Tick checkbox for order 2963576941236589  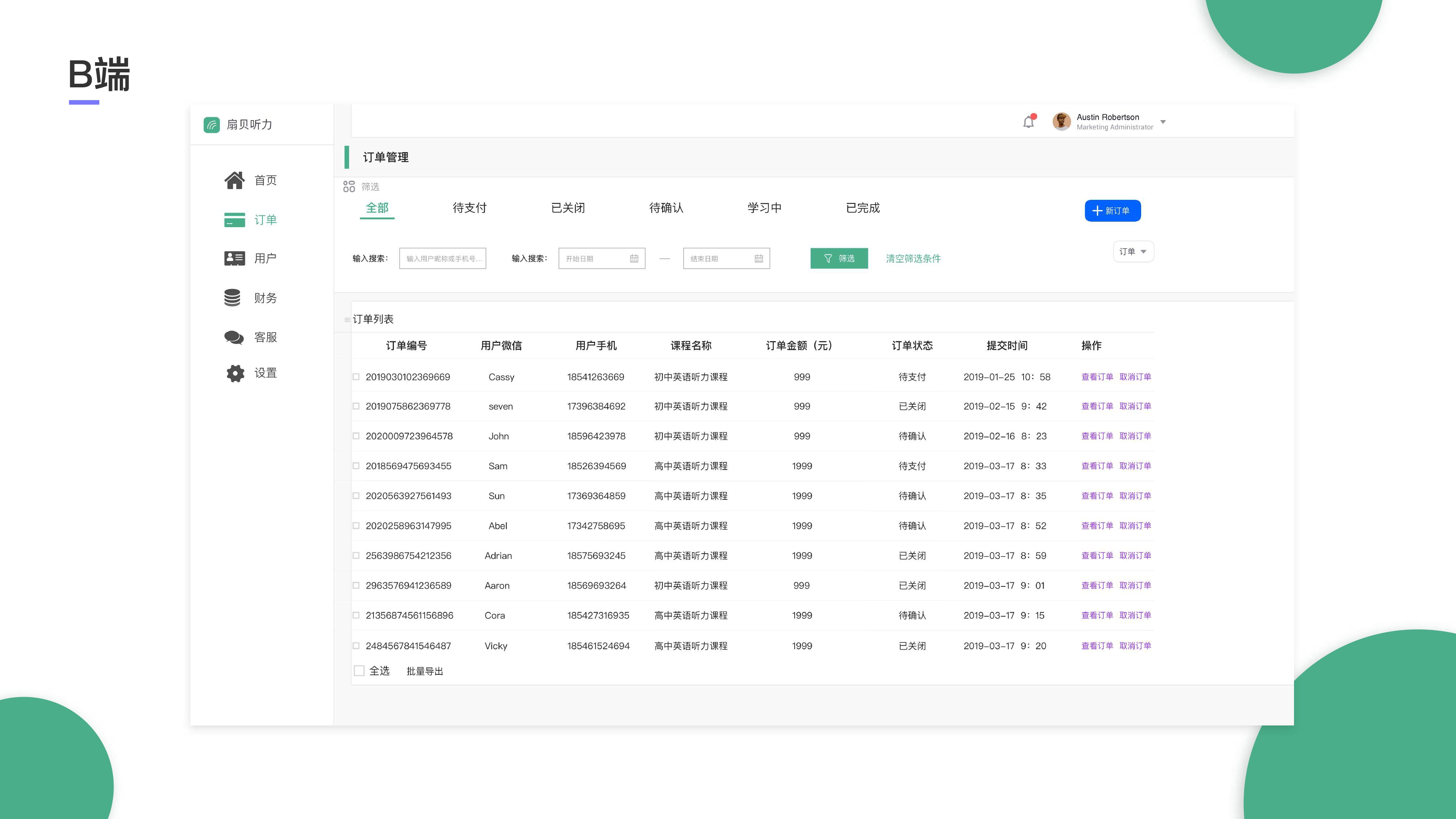tap(356, 586)
